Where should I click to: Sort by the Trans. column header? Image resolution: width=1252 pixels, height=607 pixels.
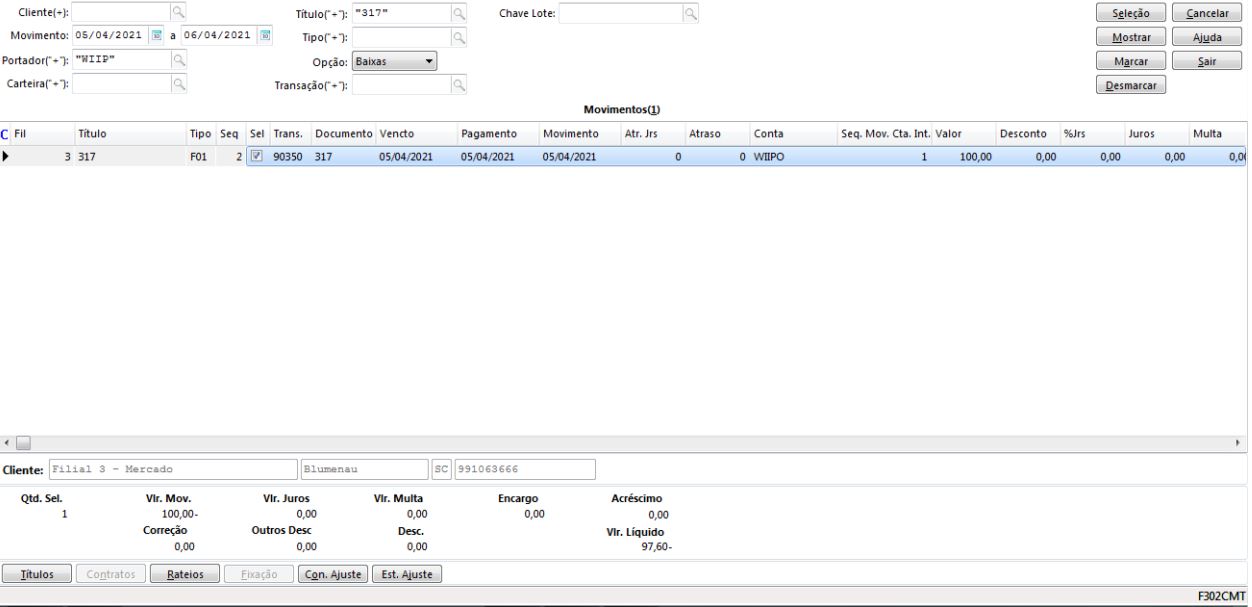pos(290,134)
